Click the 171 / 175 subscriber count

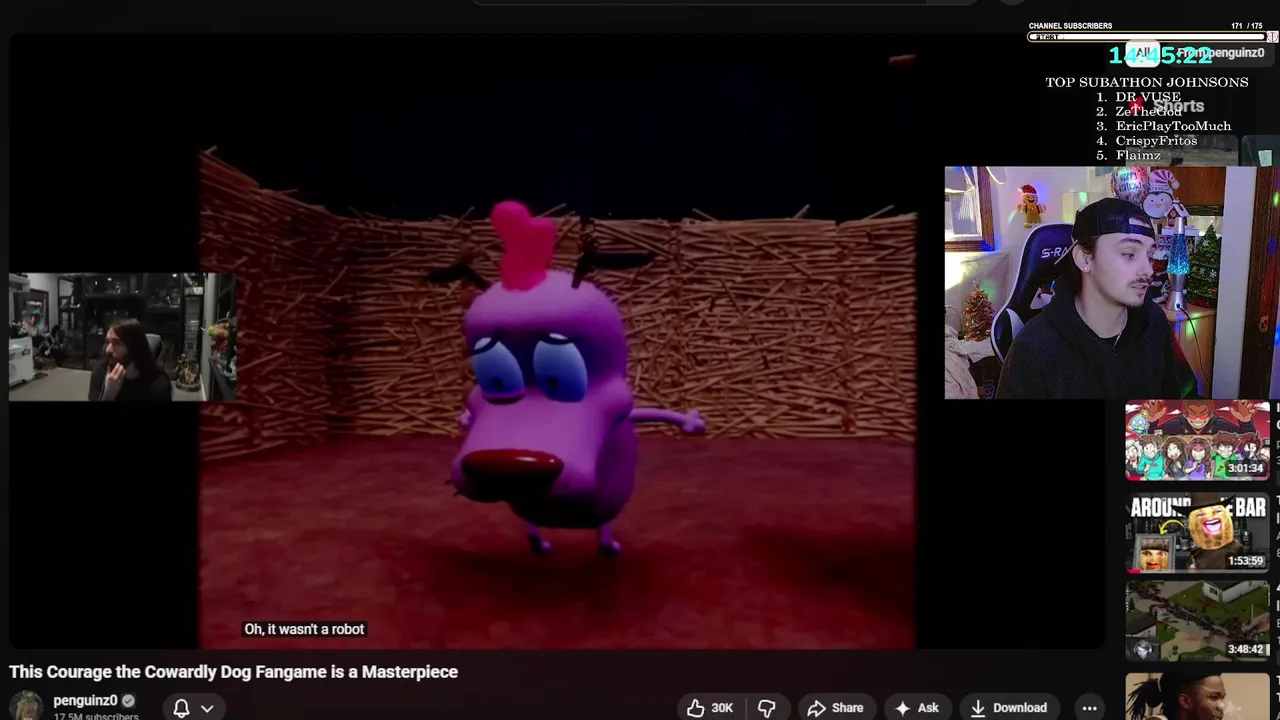tap(1247, 26)
